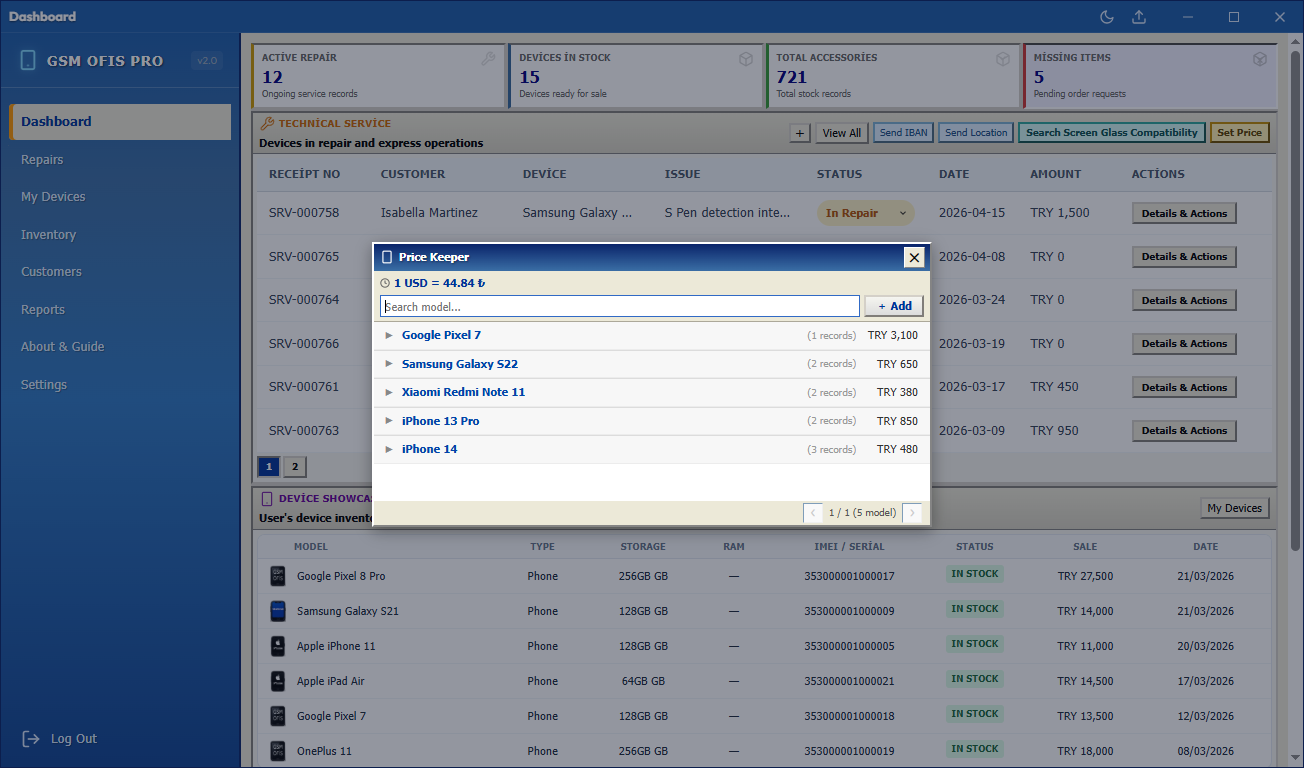Open Reports in the sidebar
The image size is (1304, 768).
pos(120,310)
